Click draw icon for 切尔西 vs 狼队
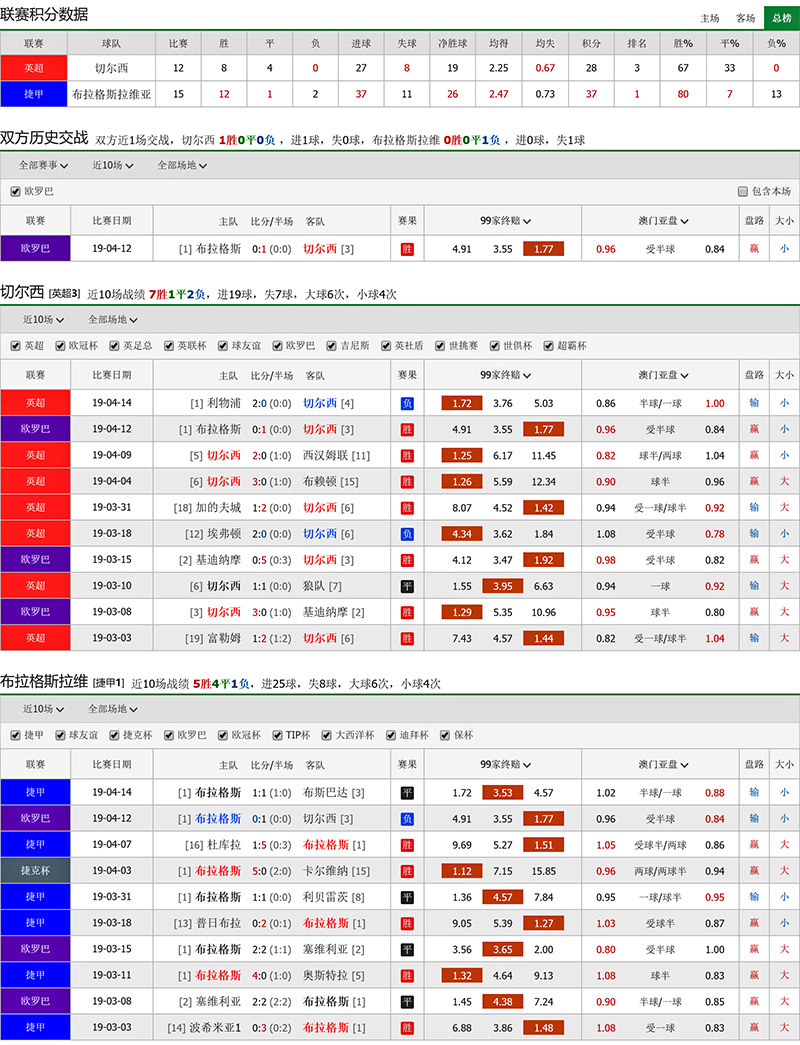Viewport: 800px width, 1045px height. (407, 586)
